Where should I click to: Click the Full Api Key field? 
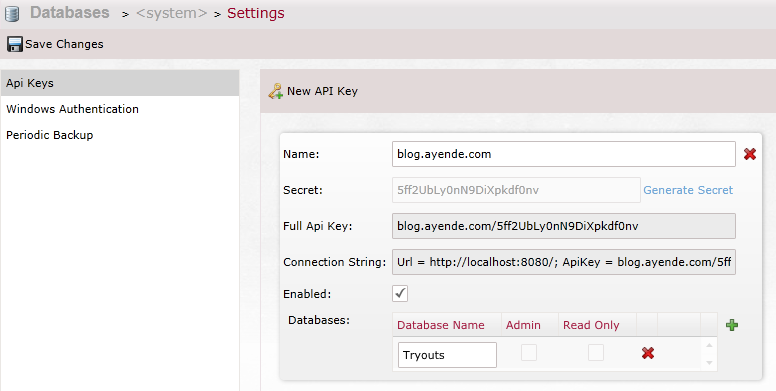(564, 226)
